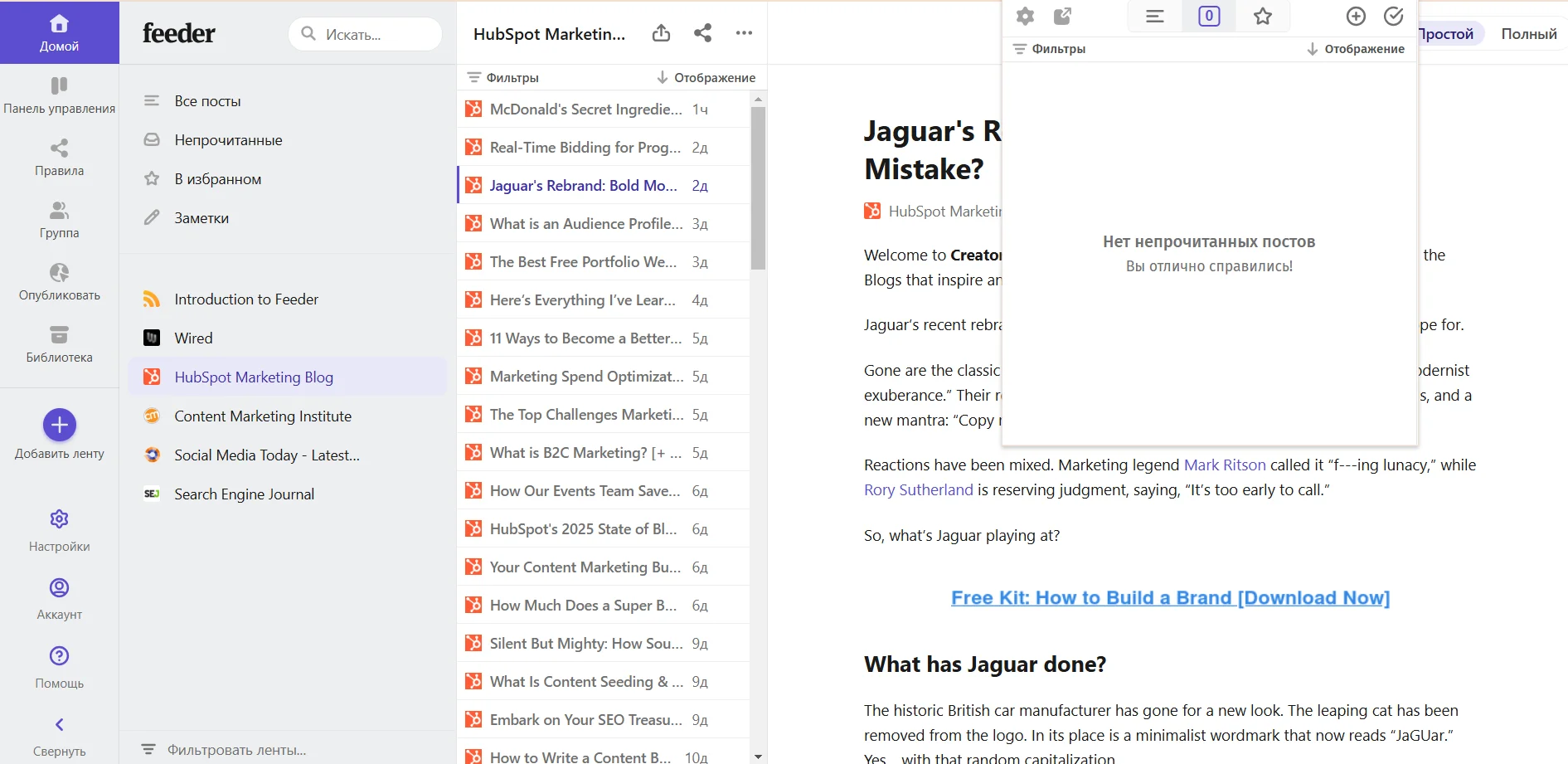Viewport: 1568px width, 764px height.
Task: Open the Помощь help section
Action: pyautogui.click(x=59, y=668)
